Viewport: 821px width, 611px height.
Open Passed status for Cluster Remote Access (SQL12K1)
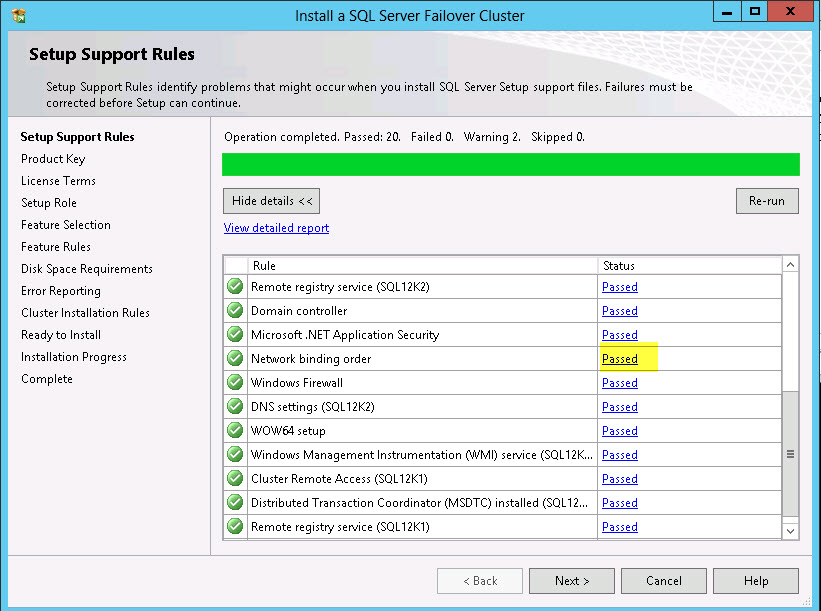[620, 479]
